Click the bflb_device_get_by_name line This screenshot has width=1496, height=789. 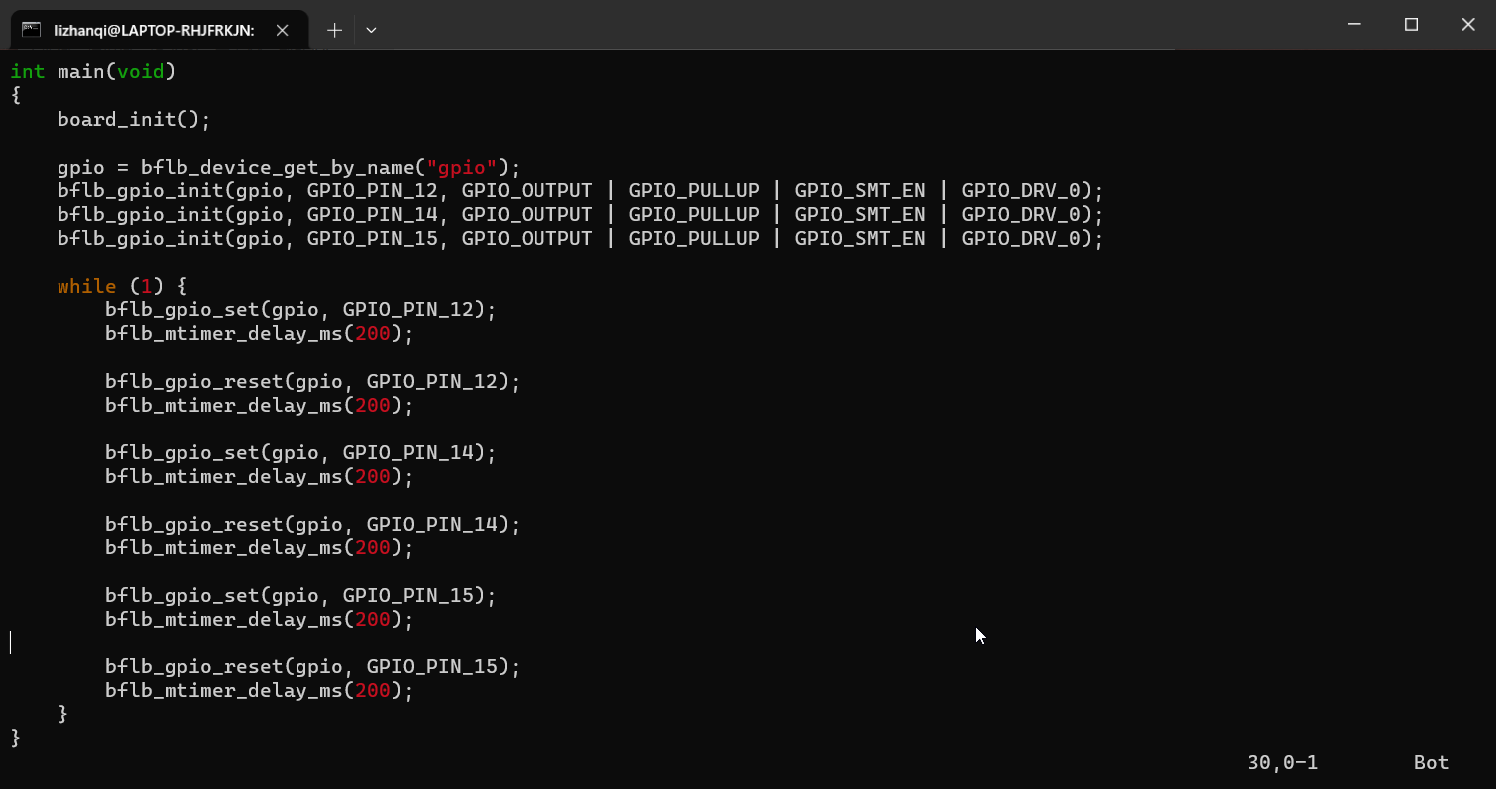(289, 167)
